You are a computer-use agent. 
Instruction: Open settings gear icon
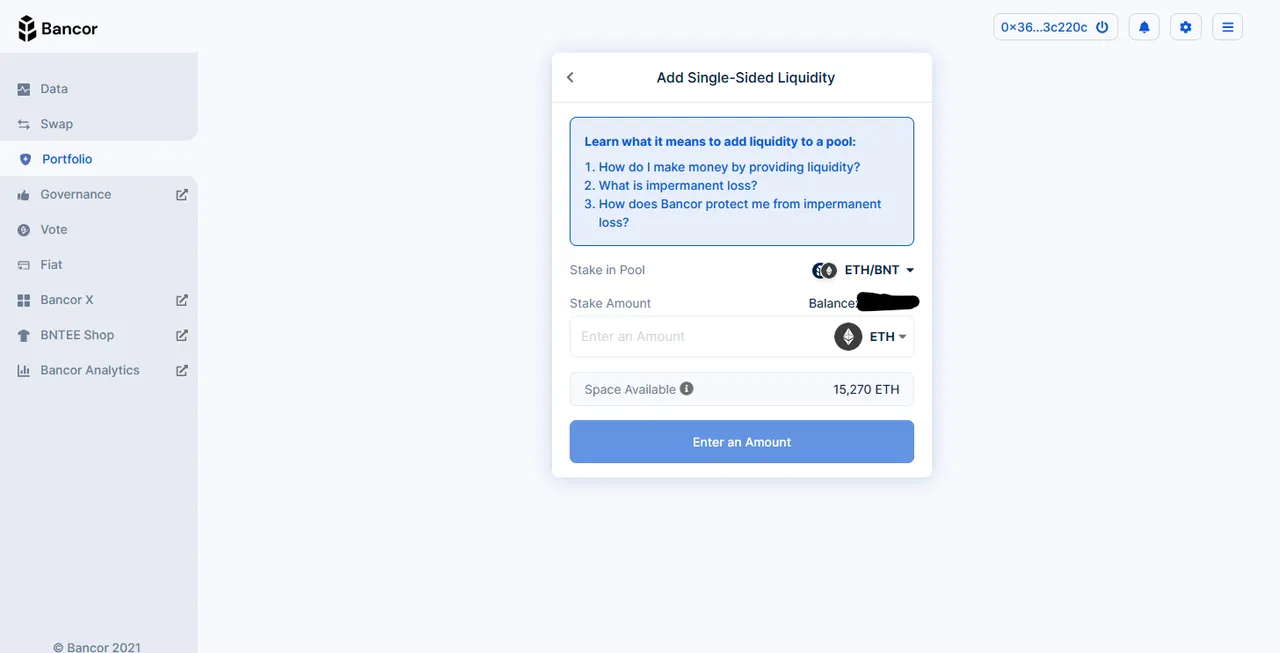pos(1186,27)
